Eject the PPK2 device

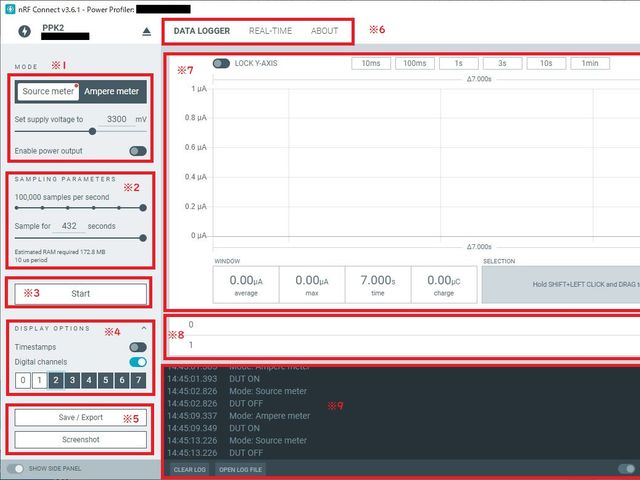(x=147, y=31)
